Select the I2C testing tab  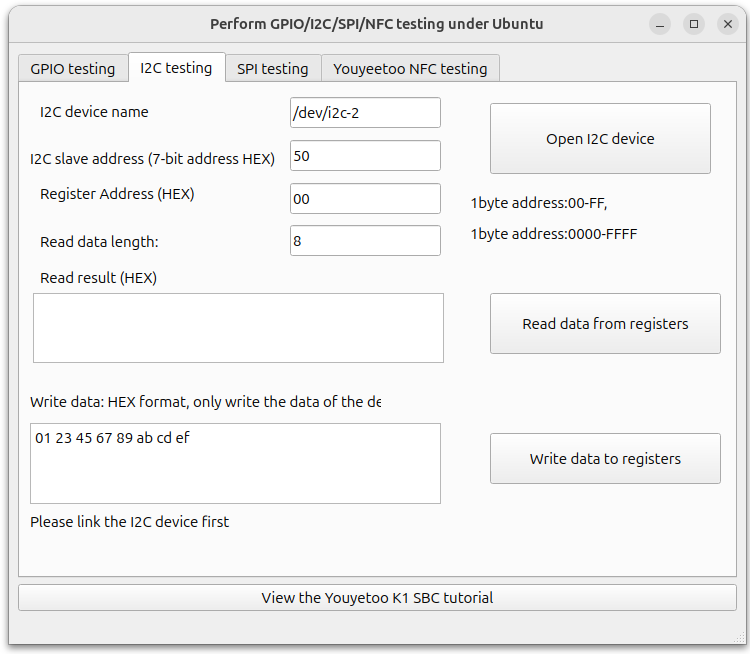pyautogui.click(x=176, y=68)
